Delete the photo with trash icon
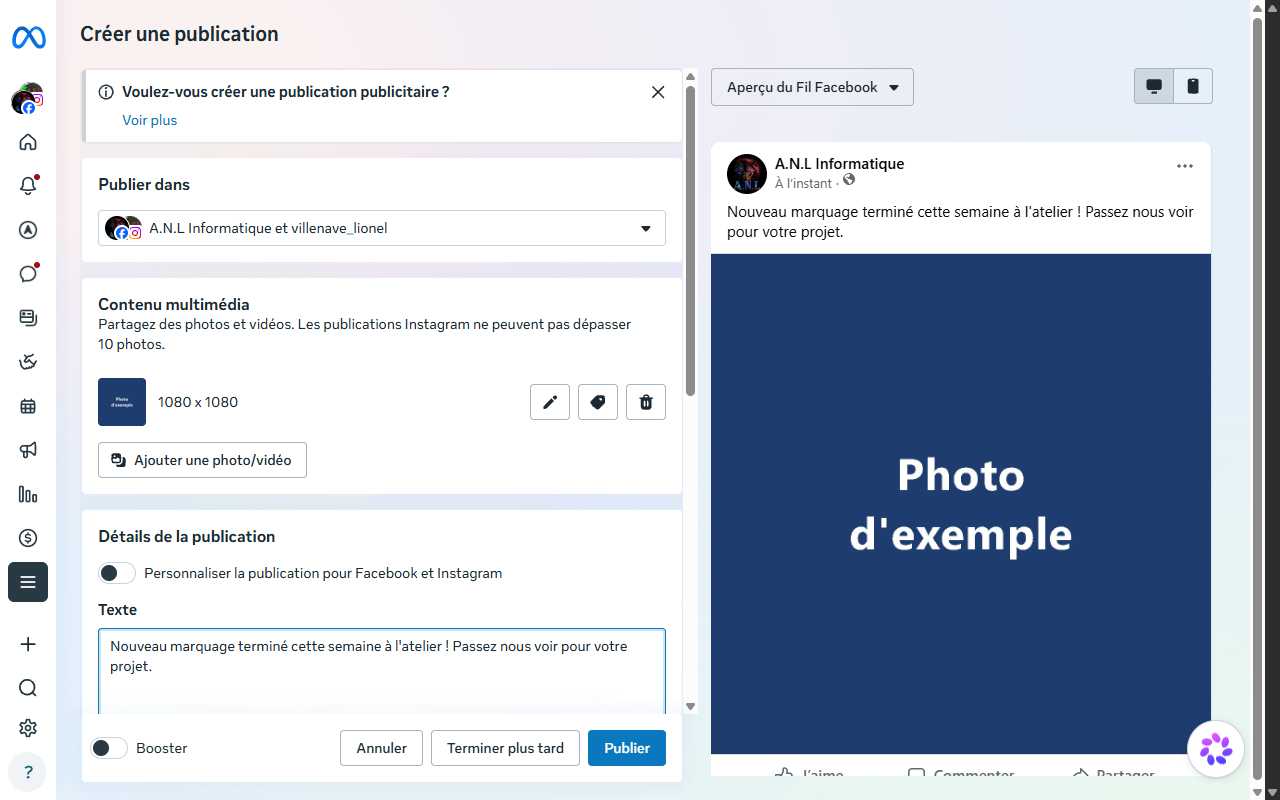The height and width of the screenshot is (800, 1280). (646, 402)
